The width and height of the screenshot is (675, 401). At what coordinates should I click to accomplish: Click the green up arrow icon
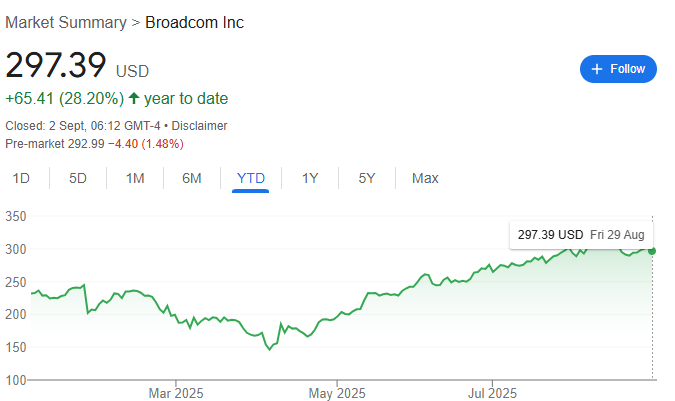coord(134,98)
